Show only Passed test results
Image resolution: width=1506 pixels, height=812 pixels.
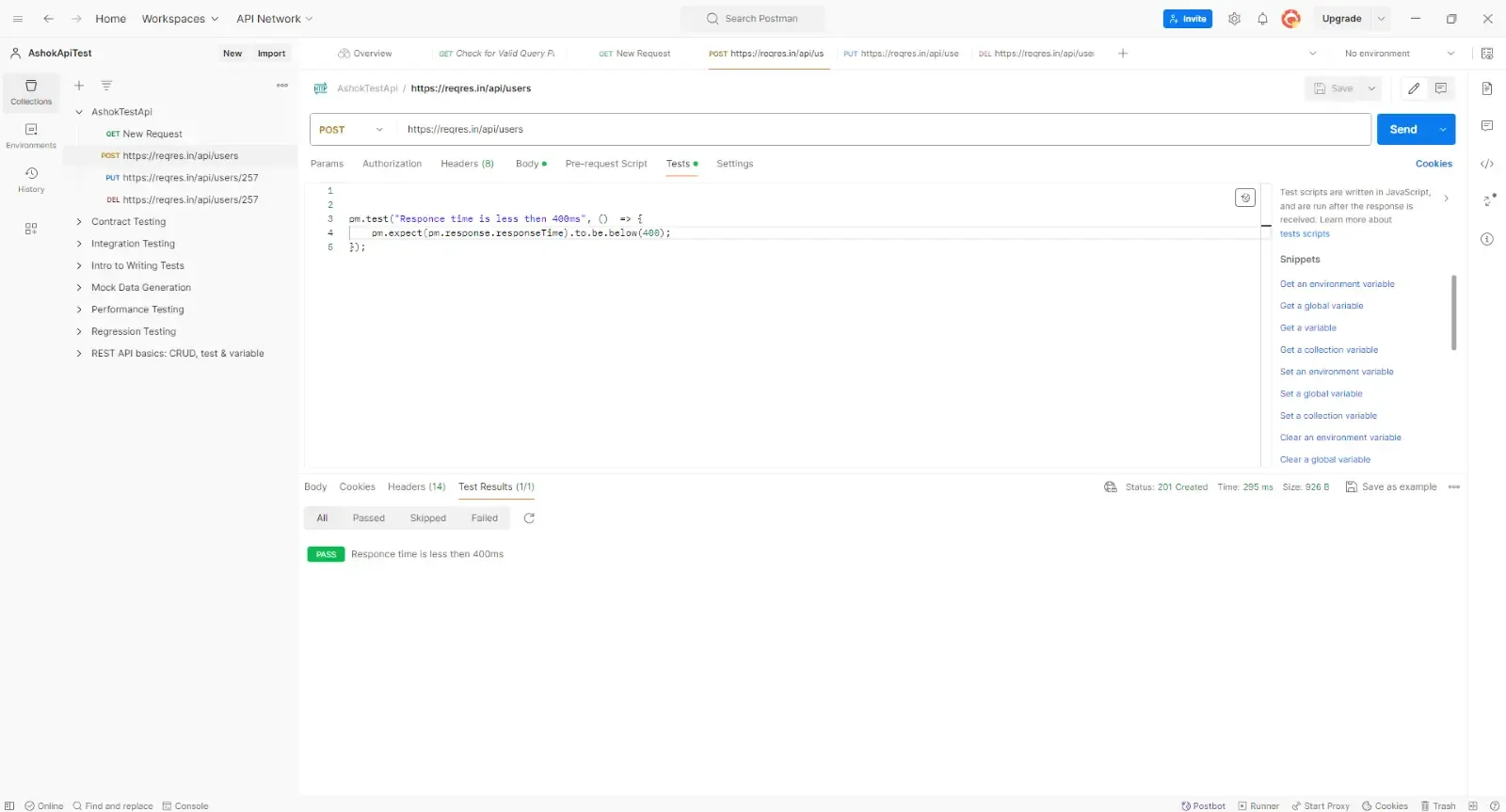(368, 518)
